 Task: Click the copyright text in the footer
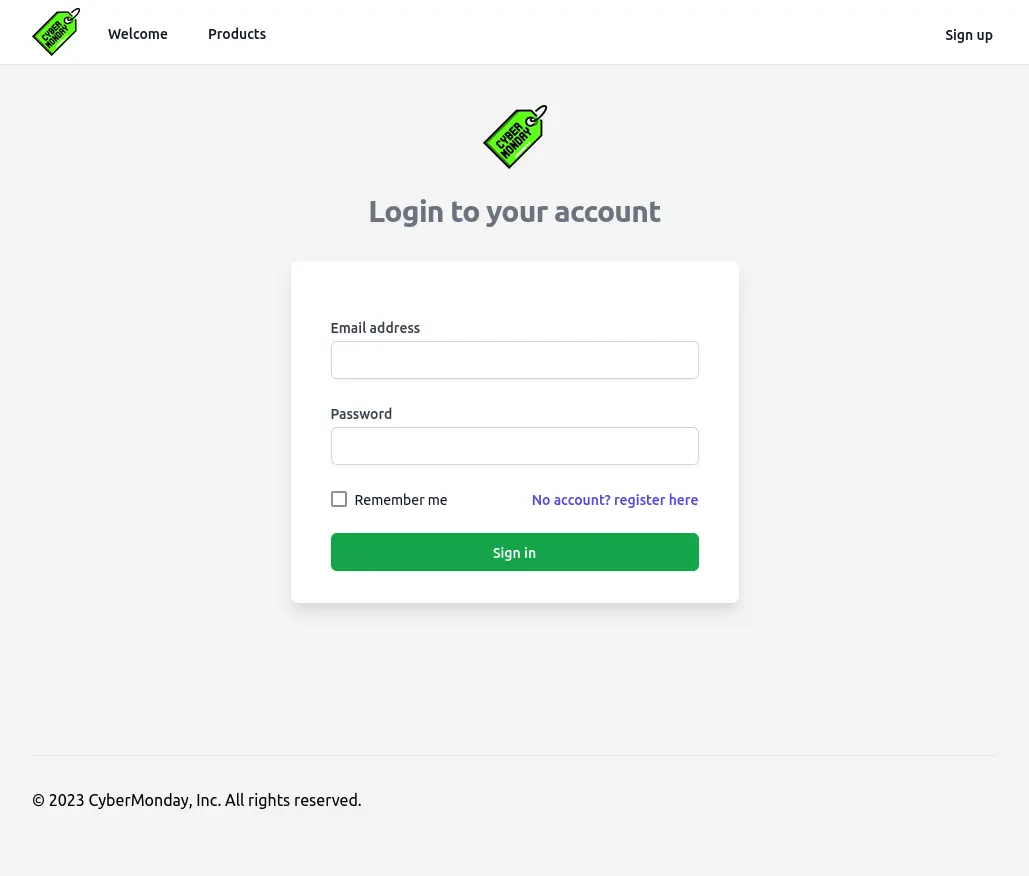(197, 800)
